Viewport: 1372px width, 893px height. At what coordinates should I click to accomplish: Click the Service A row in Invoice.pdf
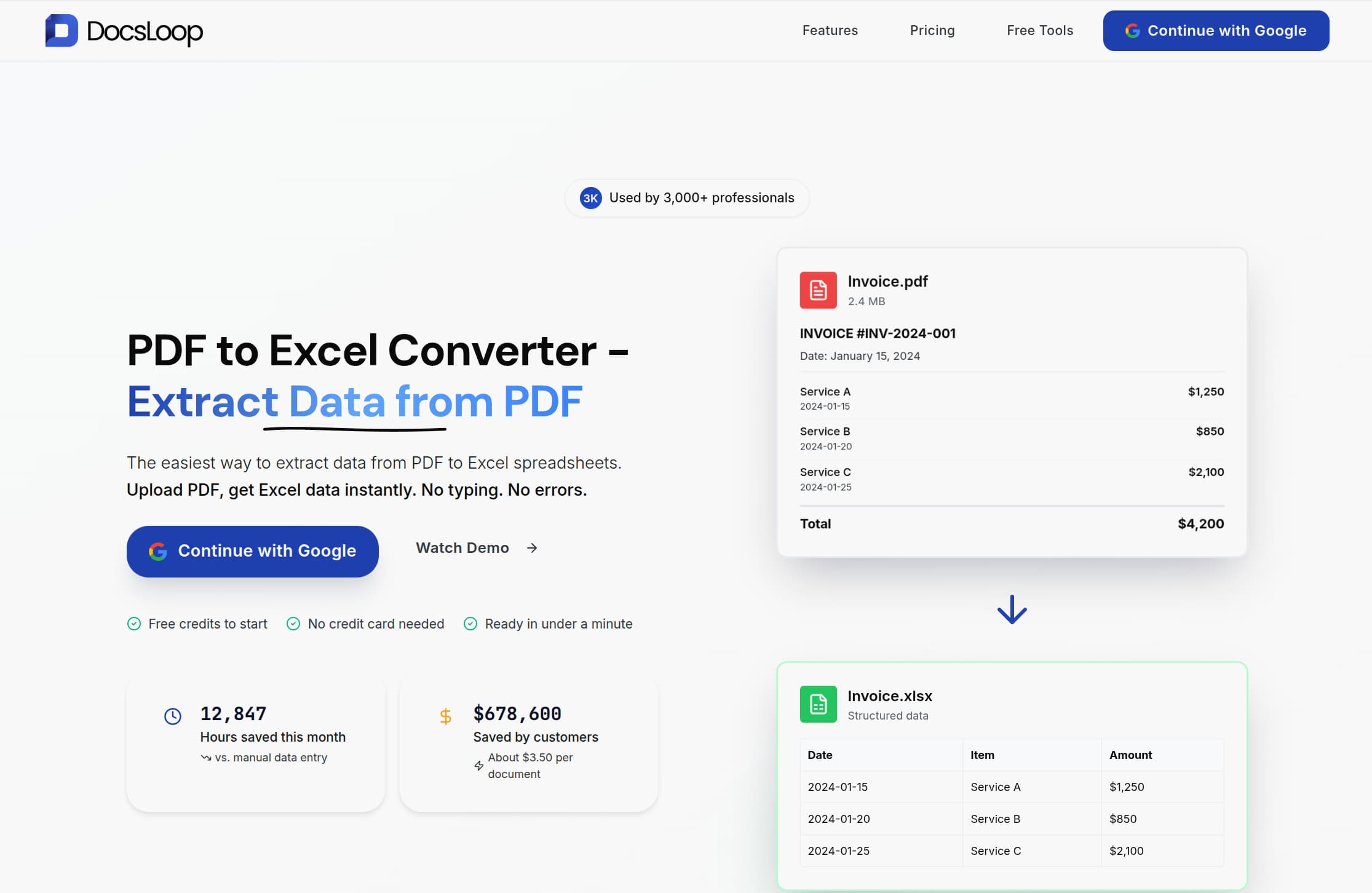[x=1012, y=399]
